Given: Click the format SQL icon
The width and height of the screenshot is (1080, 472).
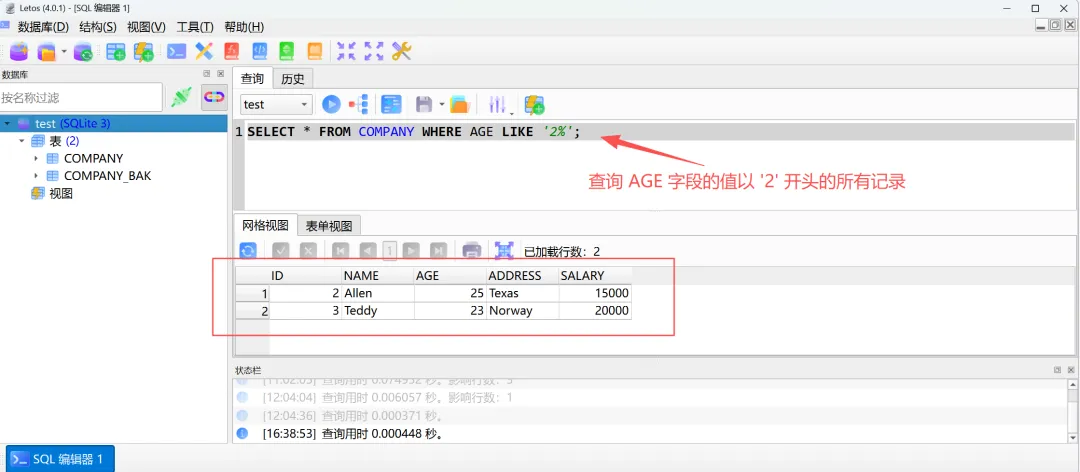Looking at the screenshot, I should pyautogui.click(x=391, y=105).
